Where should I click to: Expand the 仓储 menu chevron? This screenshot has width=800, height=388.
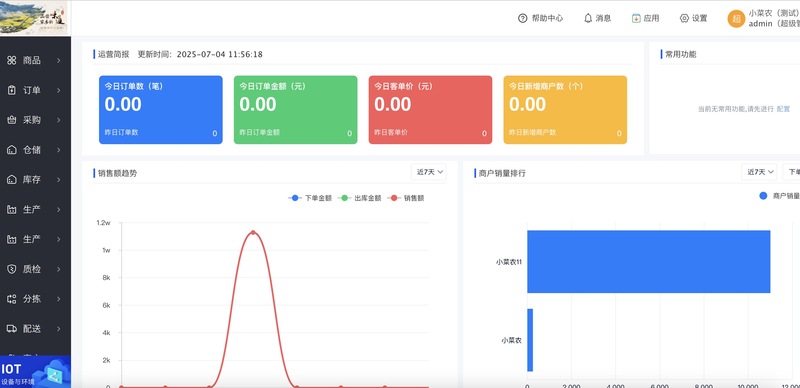[x=59, y=150]
